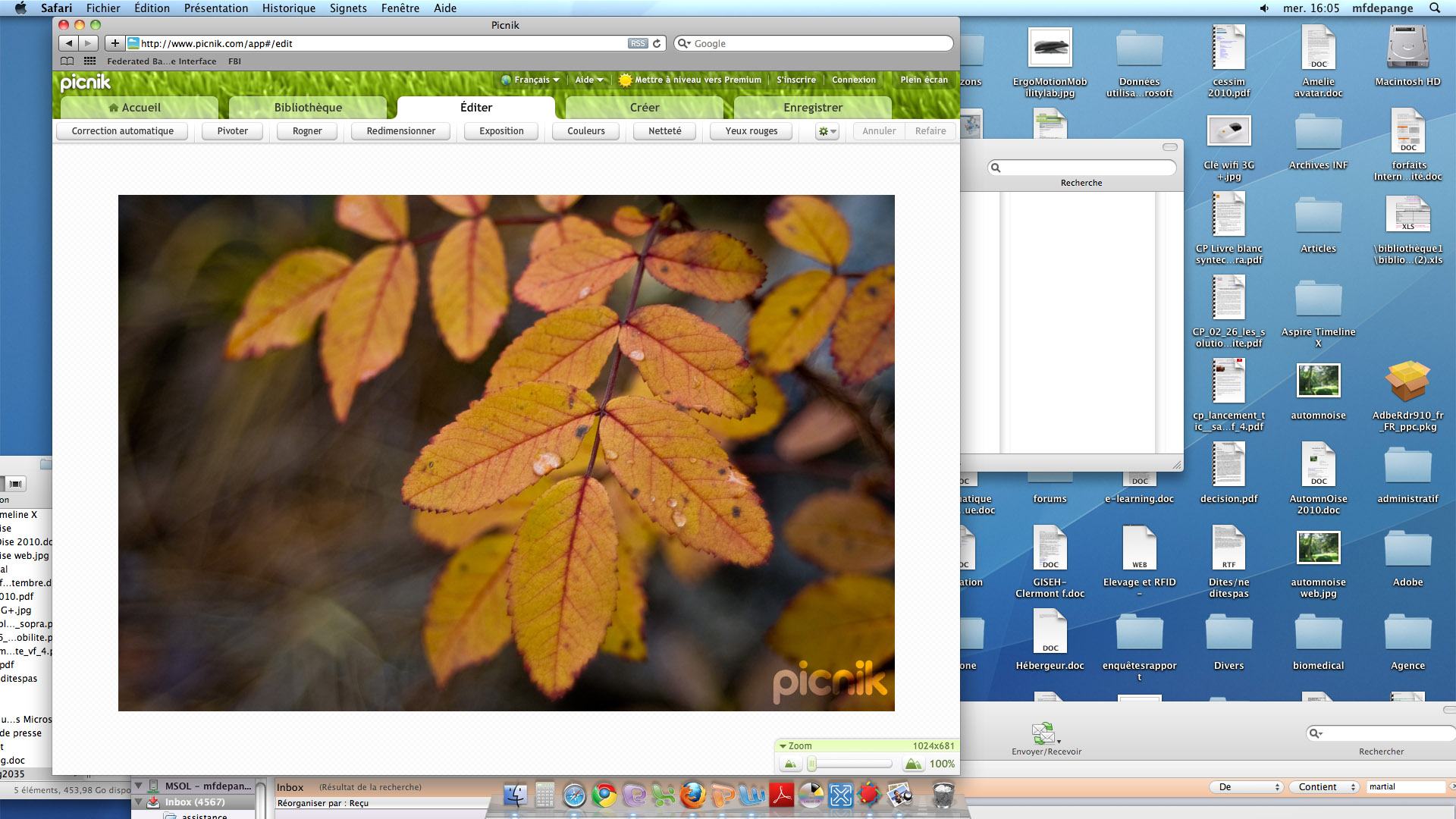Click the zoom slider handle
This screenshot has width=1456, height=819.
click(x=812, y=764)
